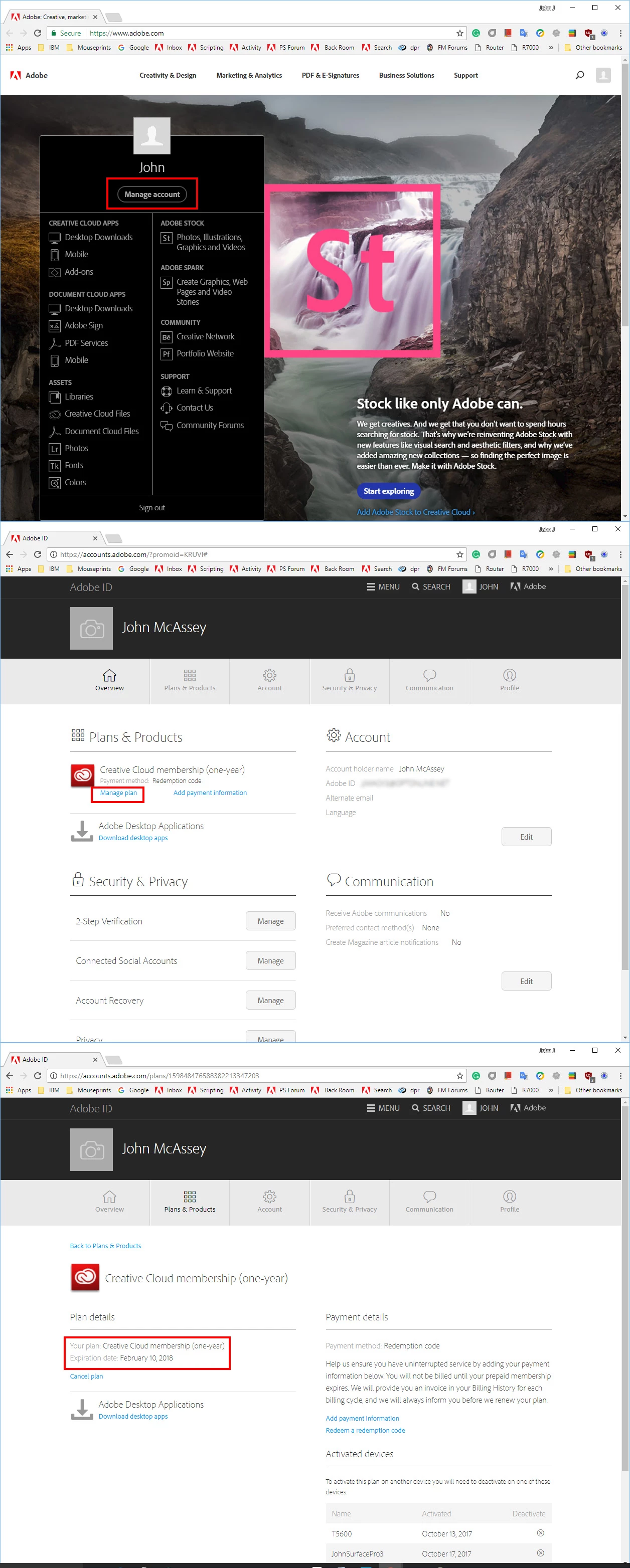Viewport: 630px width, 1568px height.
Task: Open MENU in the Adobe ID plans window
Action: click(x=383, y=1108)
